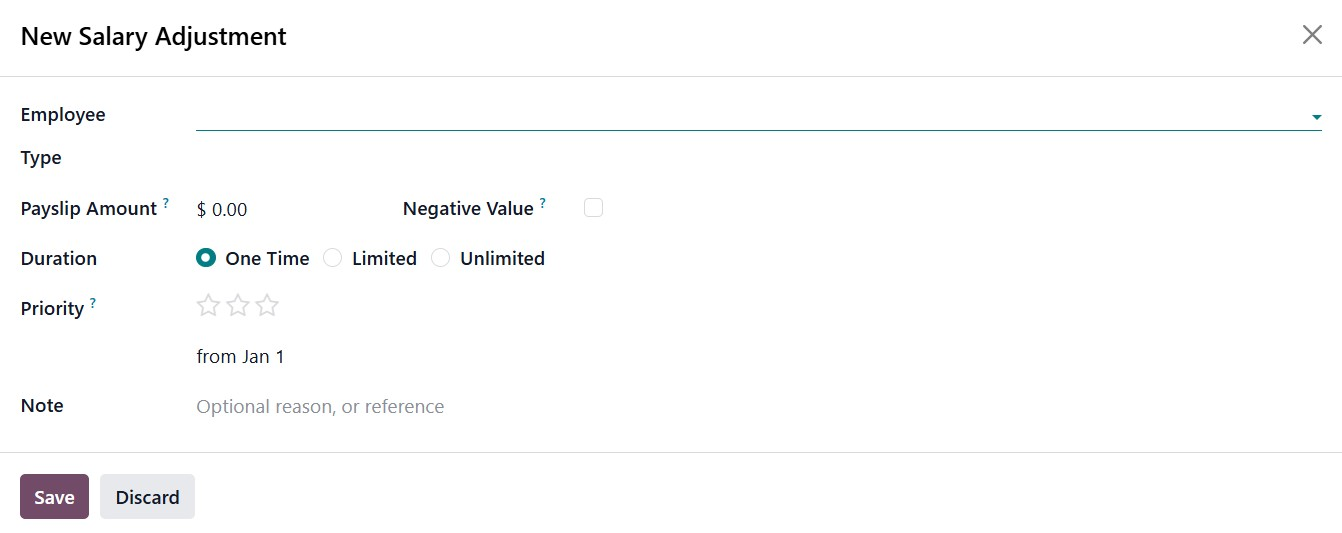Screen dimensions: 1342x533
Task: Set priority to one star
Action: tap(208, 306)
